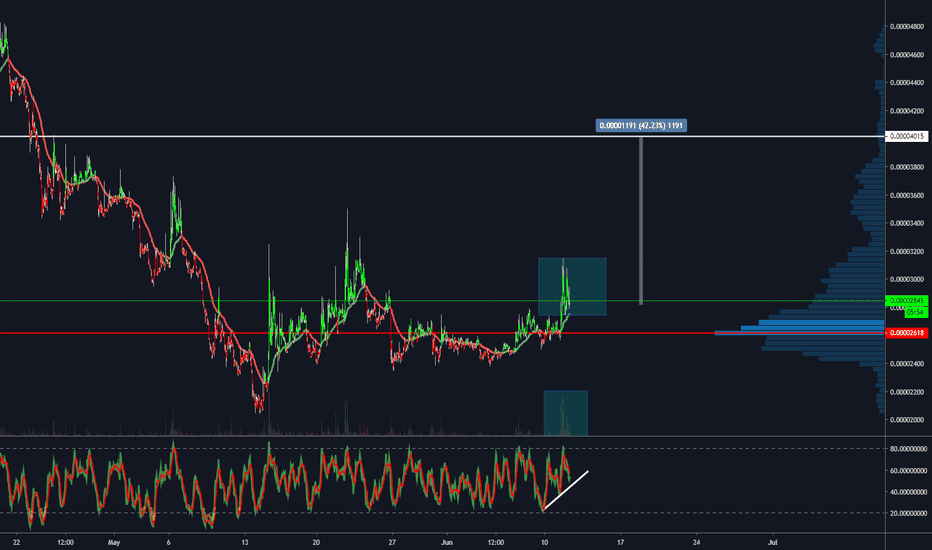The image size is (932, 550).
Task: Click the 0.00002000 price axis label
Action: [x=907, y=420]
